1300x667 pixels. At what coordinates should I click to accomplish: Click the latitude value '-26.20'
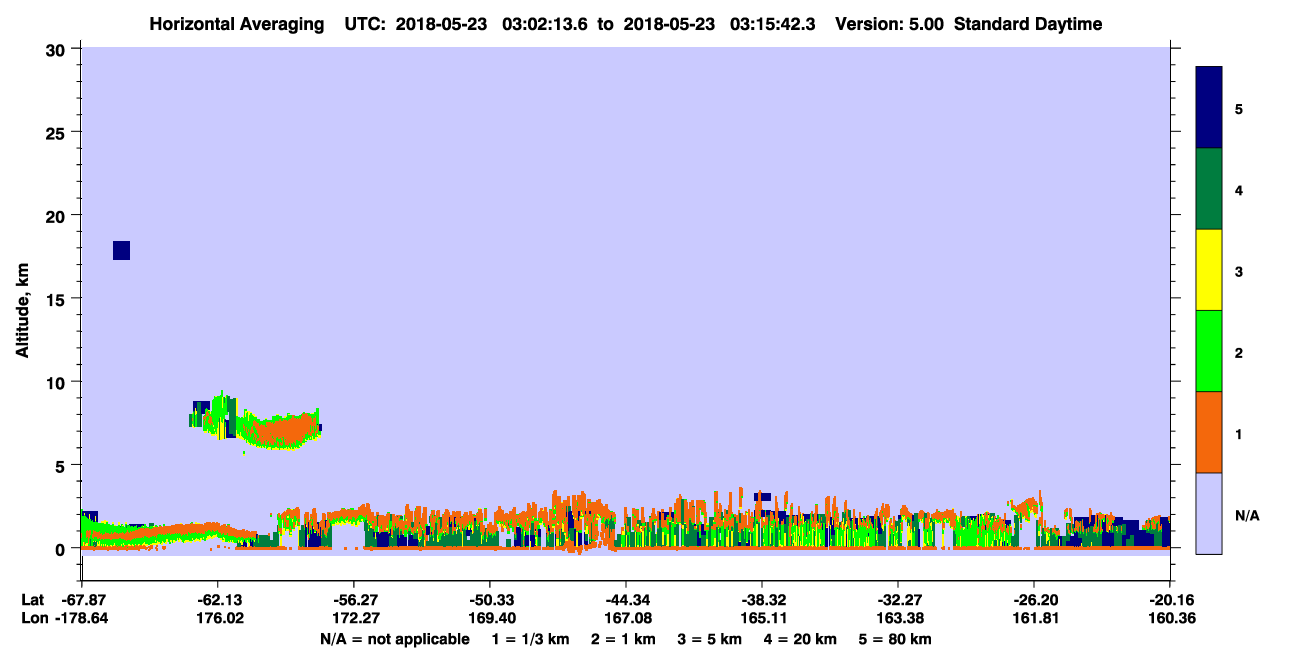pos(1034,600)
